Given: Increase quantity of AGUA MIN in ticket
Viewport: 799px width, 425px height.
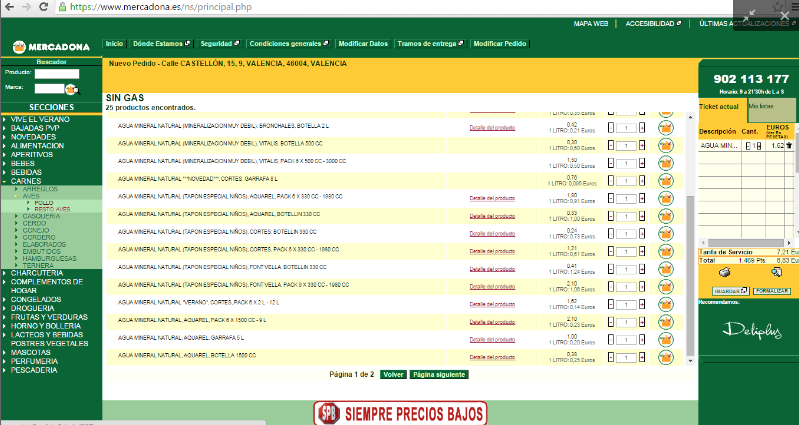Looking at the screenshot, I should 759,146.
